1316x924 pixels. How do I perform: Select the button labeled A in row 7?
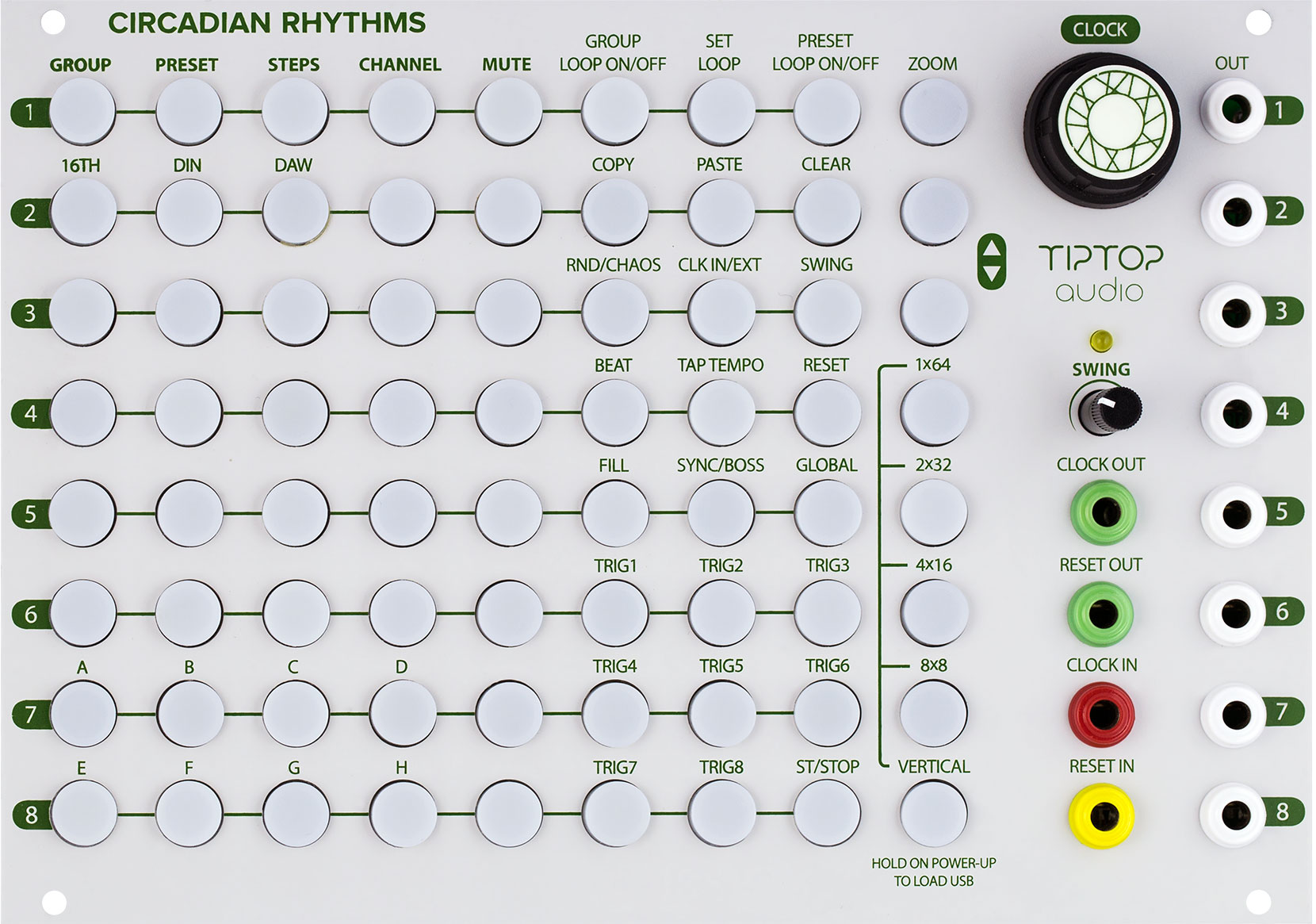(82, 714)
